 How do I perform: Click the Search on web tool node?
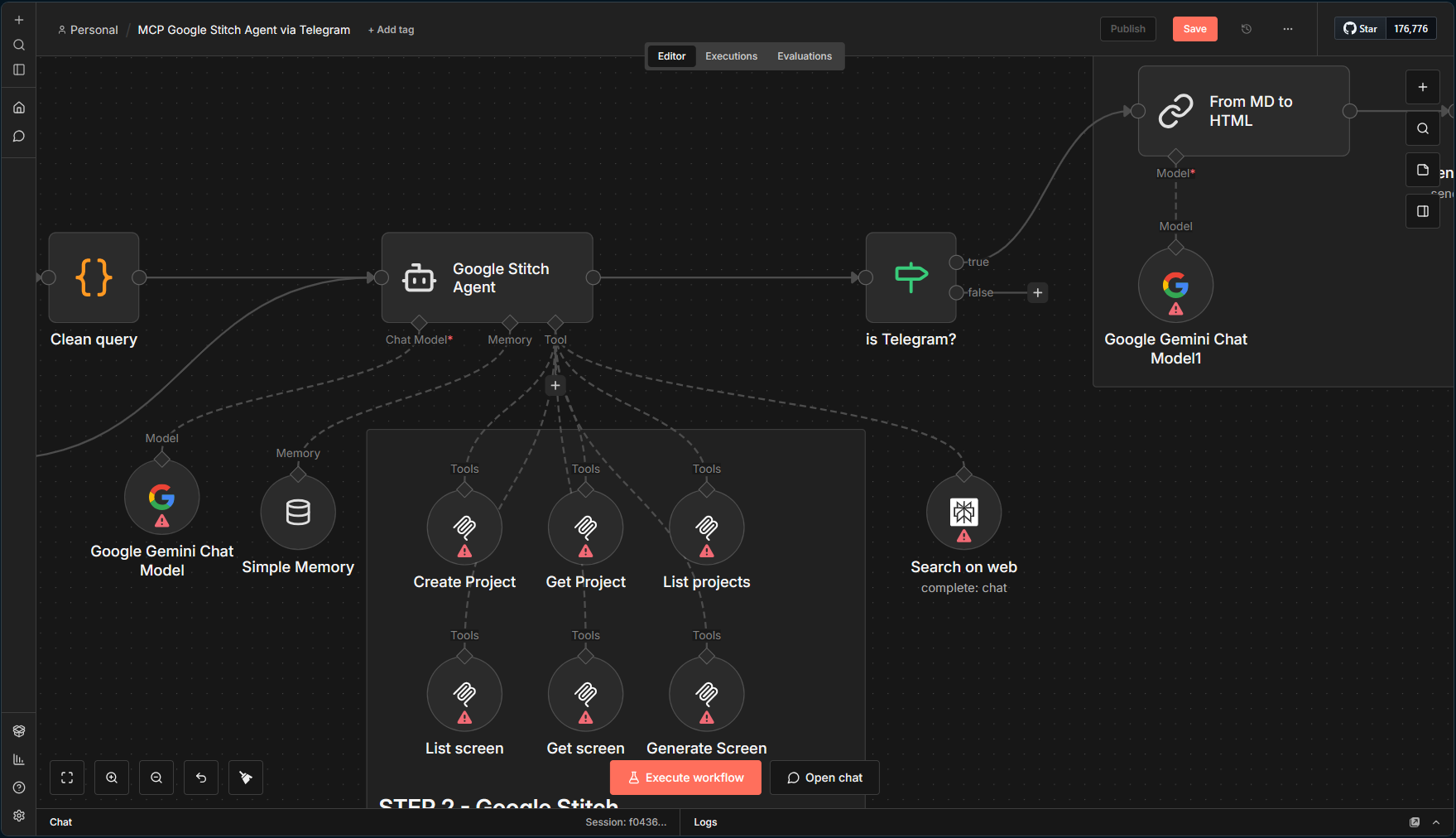click(x=963, y=512)
